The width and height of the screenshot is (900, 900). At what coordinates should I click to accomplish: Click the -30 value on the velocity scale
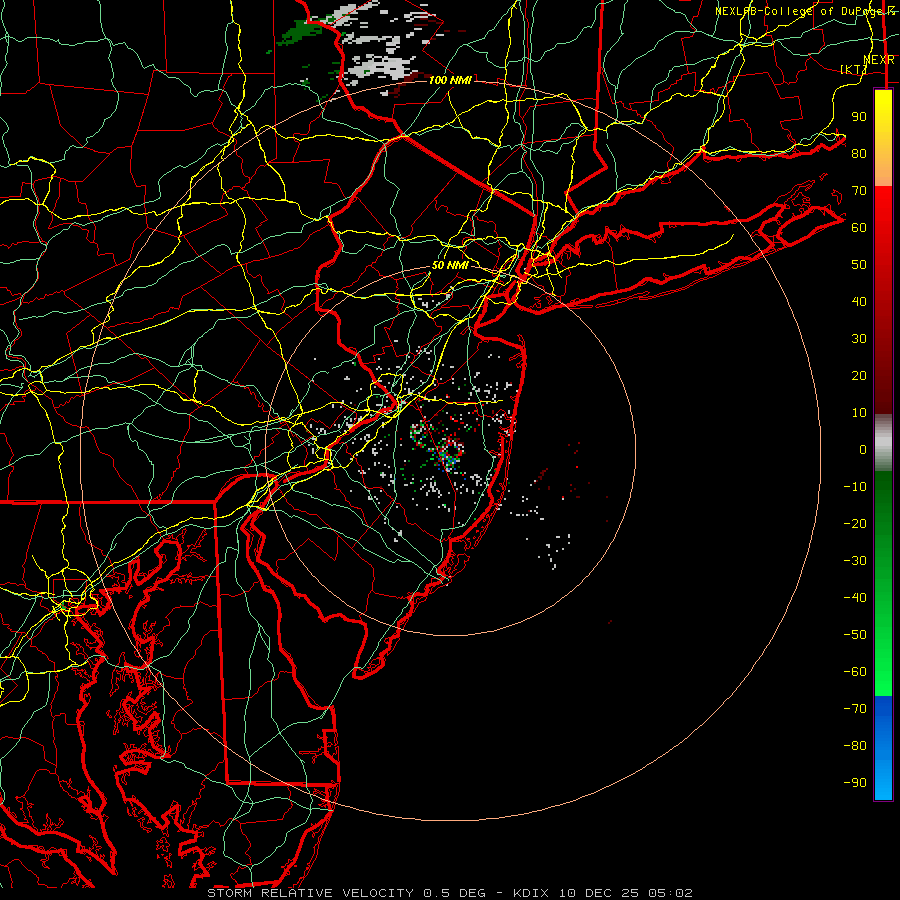(855, 561)
